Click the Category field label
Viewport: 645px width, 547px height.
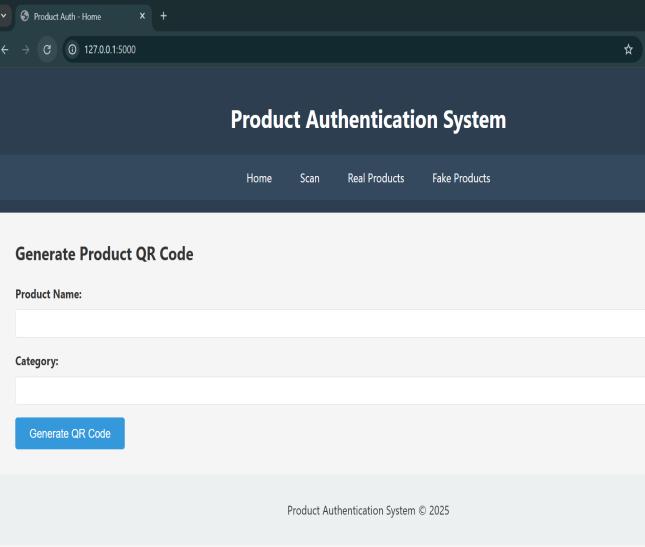37,362
